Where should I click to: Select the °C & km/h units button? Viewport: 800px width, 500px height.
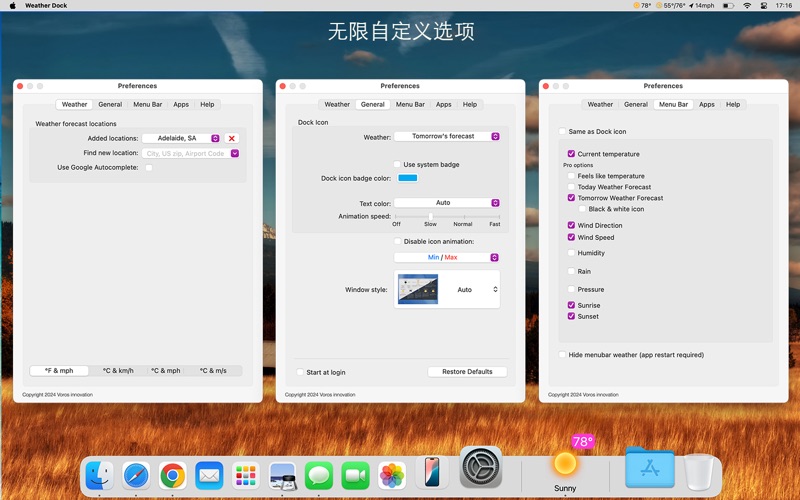[x=118, y=371]
